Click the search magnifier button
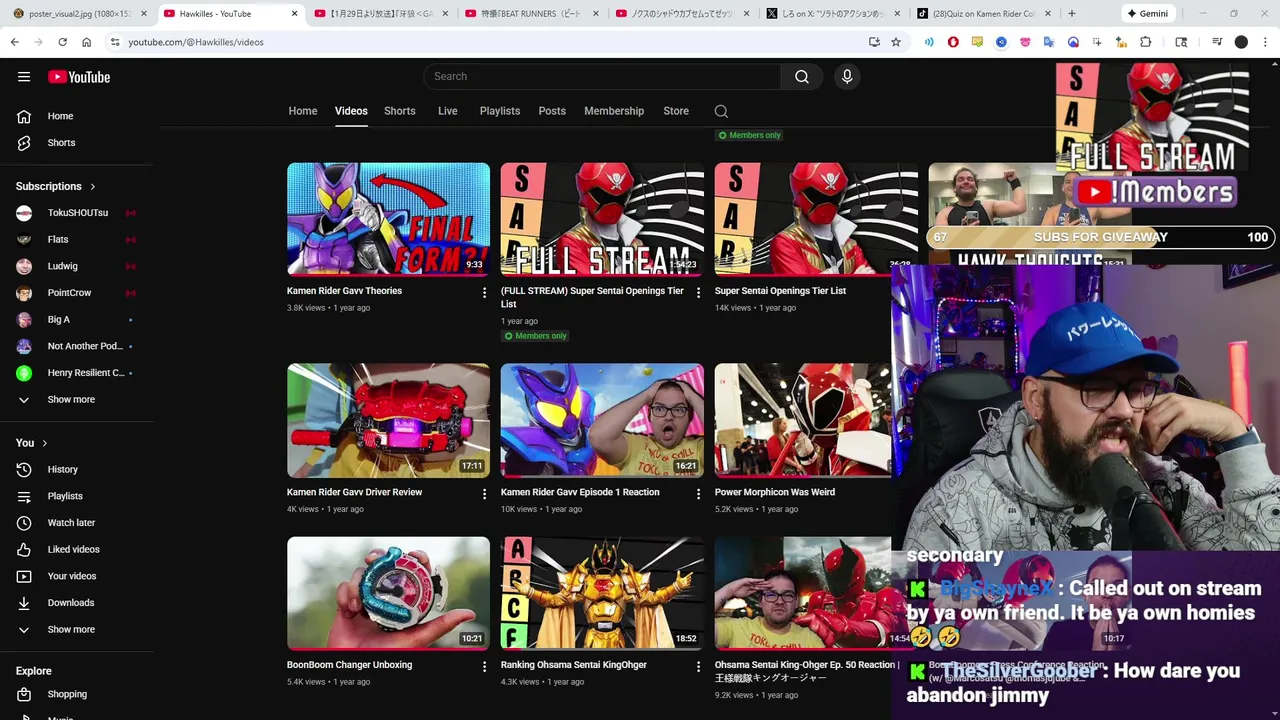1280x720 pixels. [x=802, y=77]
